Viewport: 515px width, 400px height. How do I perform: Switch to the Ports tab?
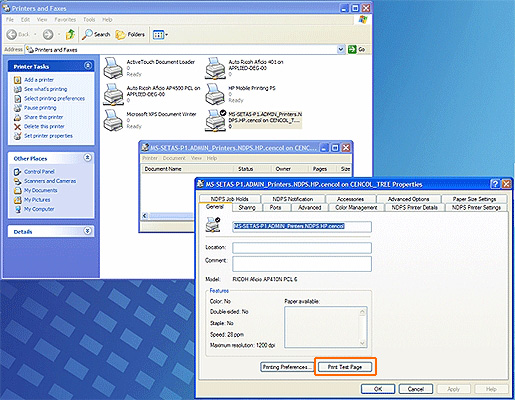point(275,207)
